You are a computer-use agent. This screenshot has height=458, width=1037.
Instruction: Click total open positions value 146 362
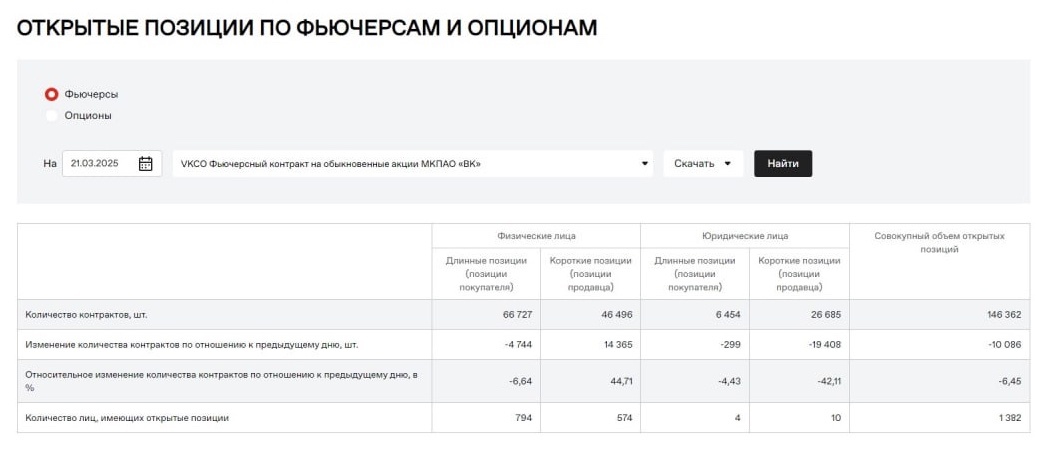[x=1004, y=315]
